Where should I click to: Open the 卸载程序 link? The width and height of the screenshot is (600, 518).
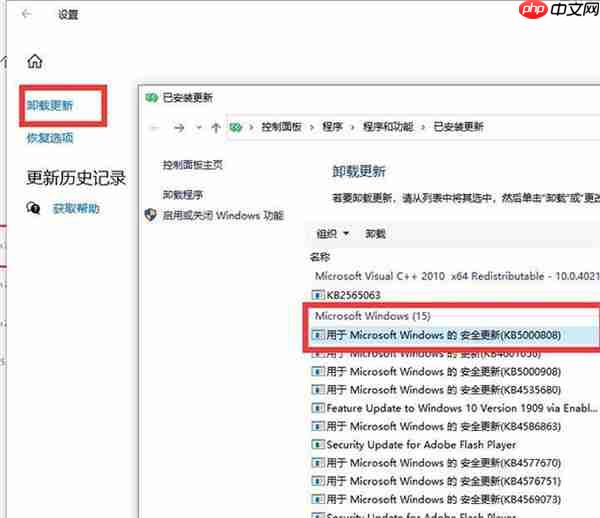(183, 195)
